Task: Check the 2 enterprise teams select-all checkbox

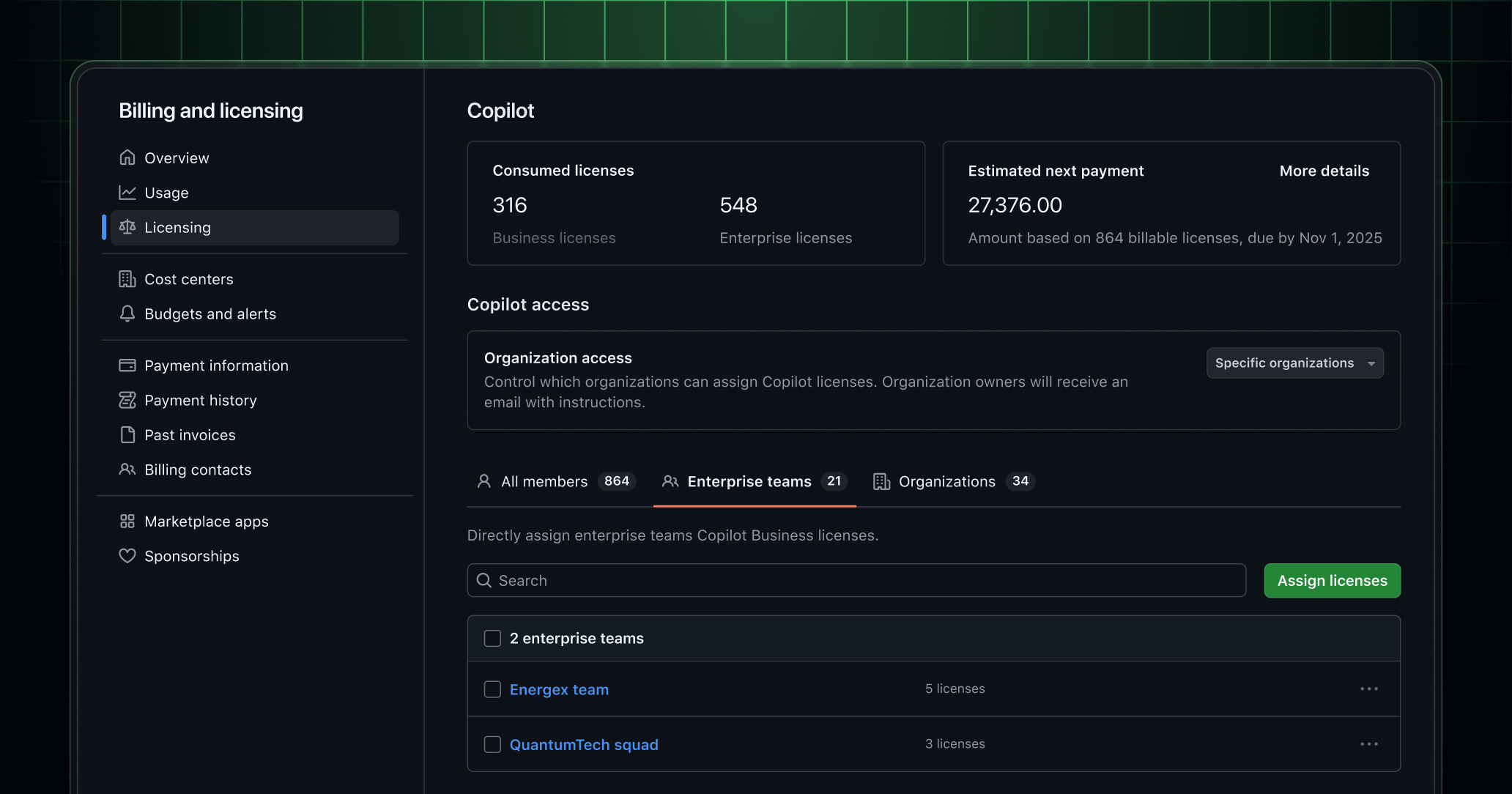Action: pos(492,638)
